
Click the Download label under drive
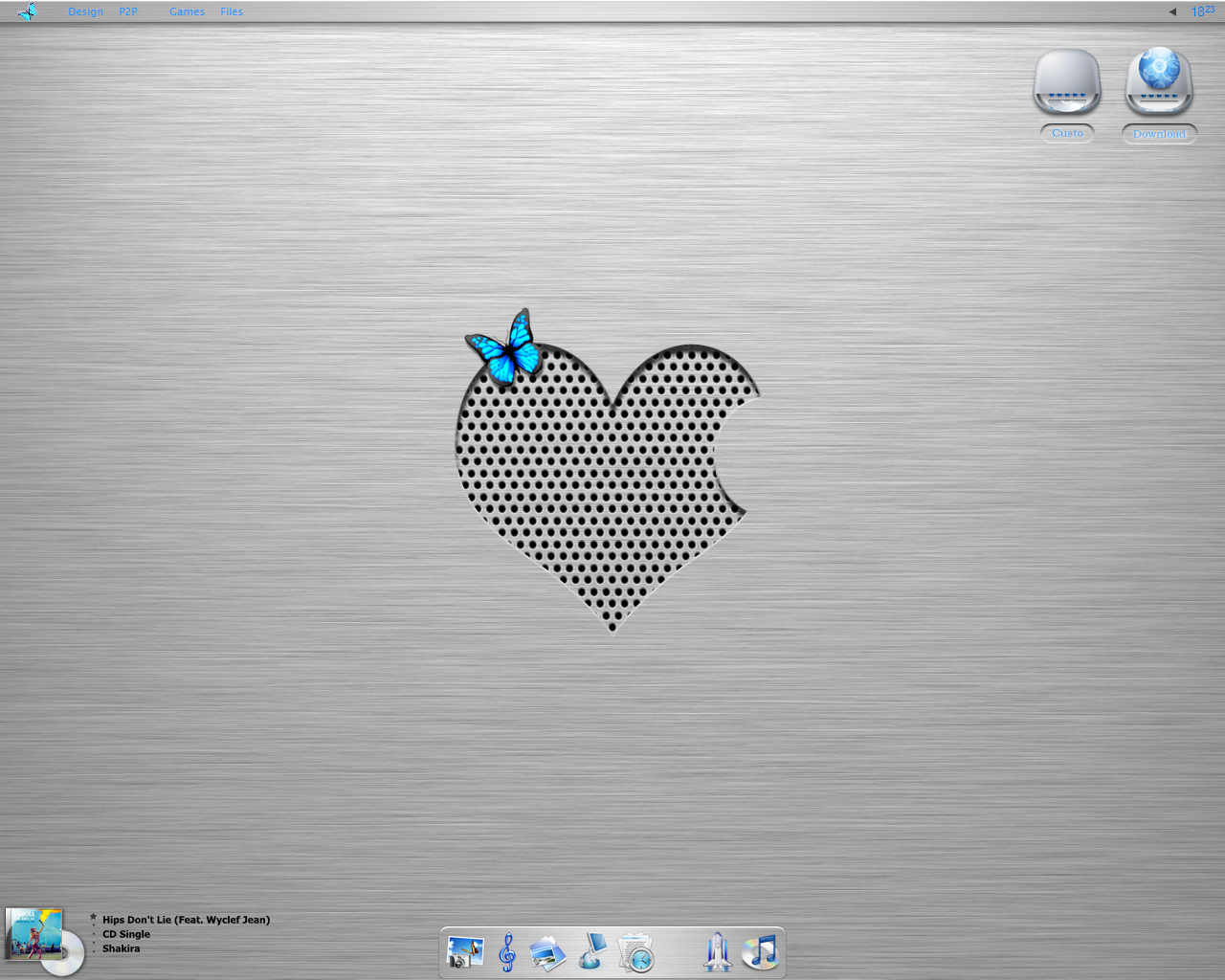pyautogui.click(x=1159, y=134)
